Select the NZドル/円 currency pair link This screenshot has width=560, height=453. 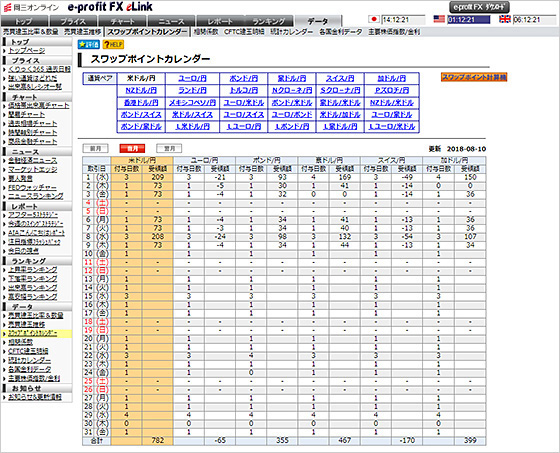click(x=141, y=90)
